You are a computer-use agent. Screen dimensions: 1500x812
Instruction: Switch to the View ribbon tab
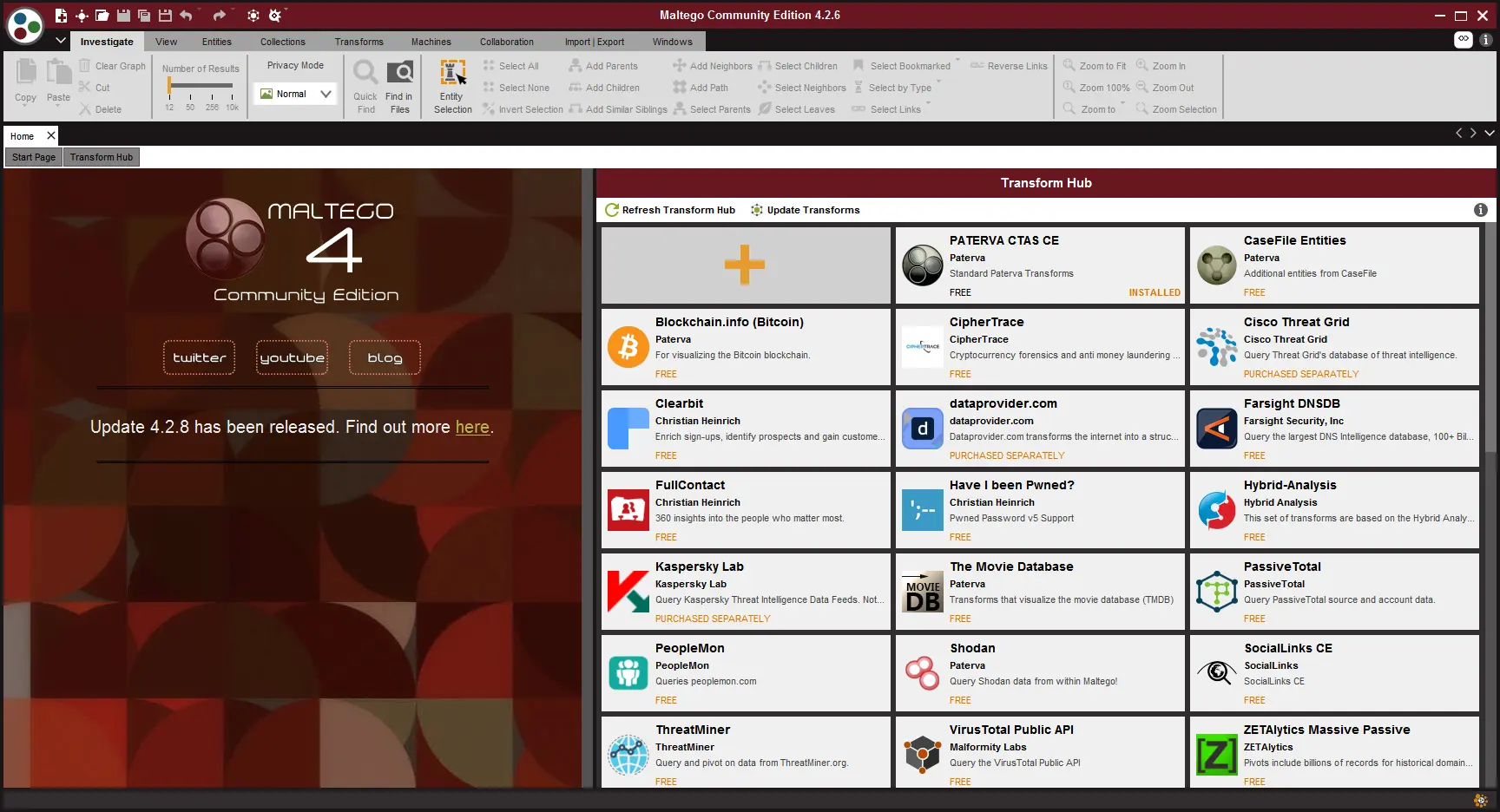point(166,42)
